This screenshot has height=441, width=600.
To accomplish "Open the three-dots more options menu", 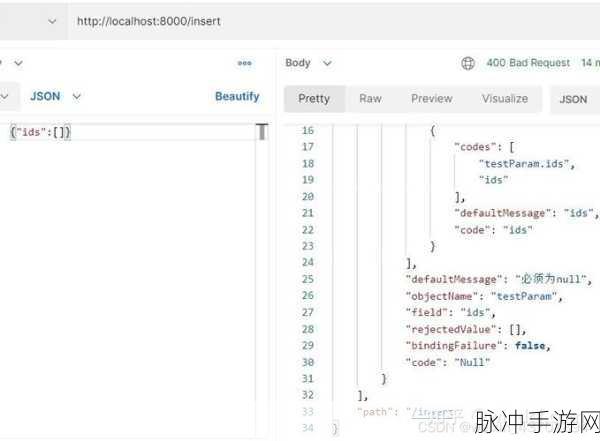I will pos(245,63).
